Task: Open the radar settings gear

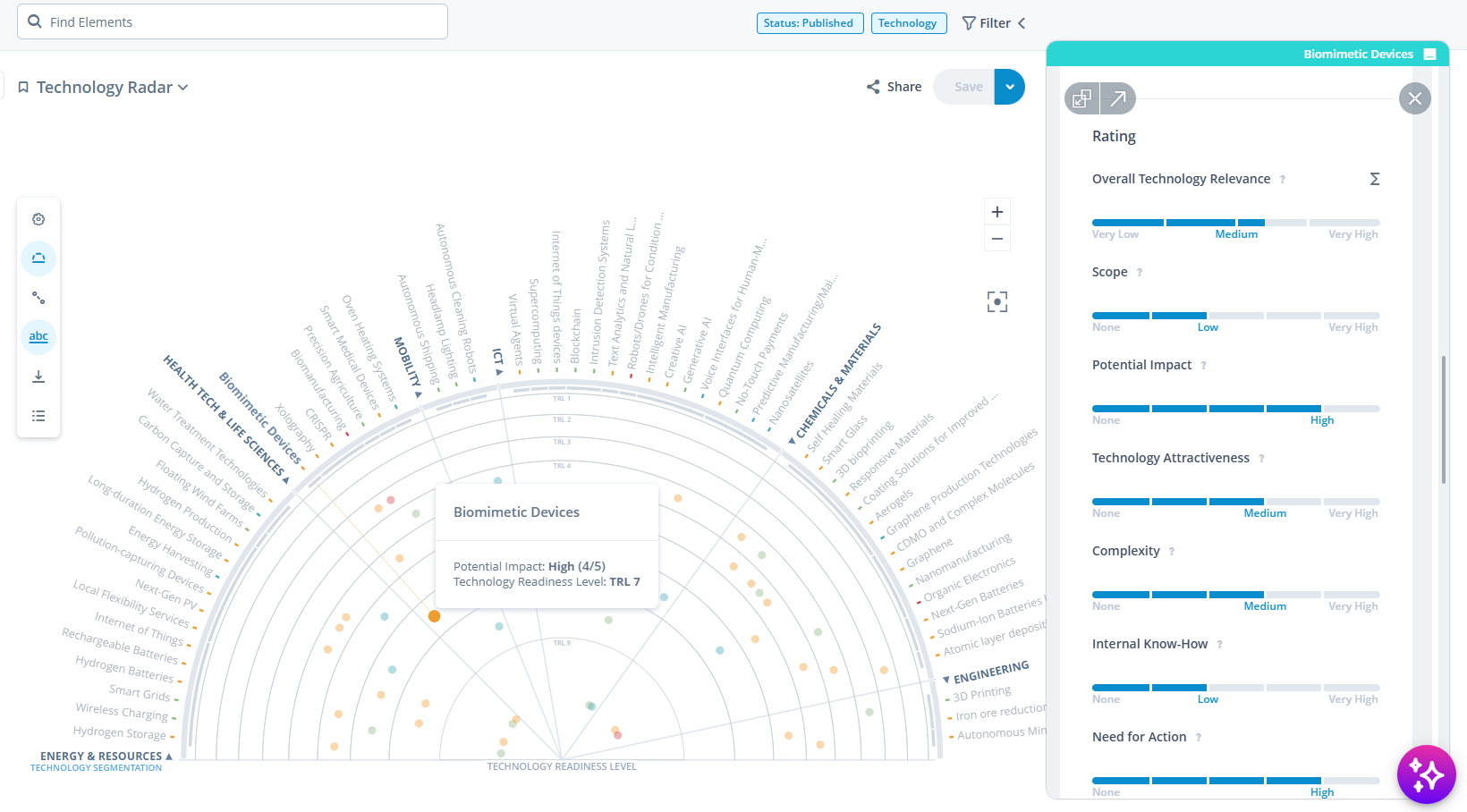Action: coord(38,218)
